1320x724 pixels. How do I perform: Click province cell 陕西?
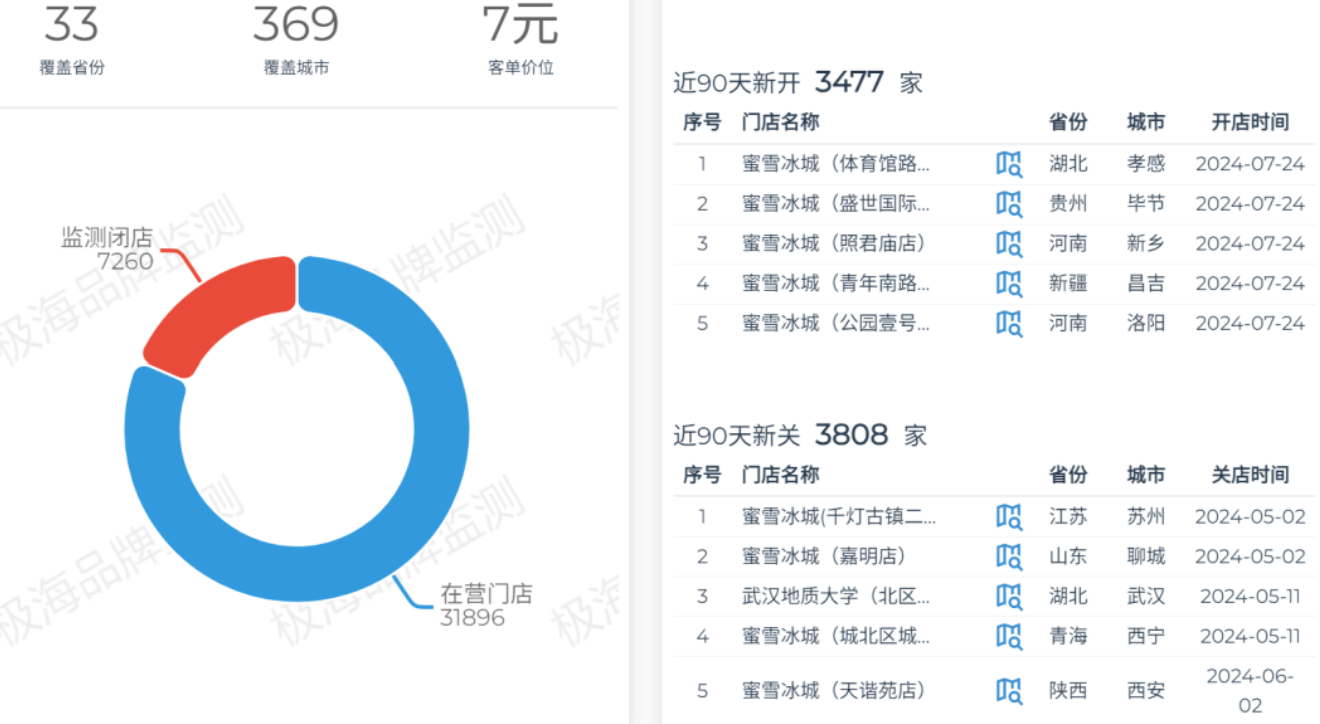pos(1068,691)
